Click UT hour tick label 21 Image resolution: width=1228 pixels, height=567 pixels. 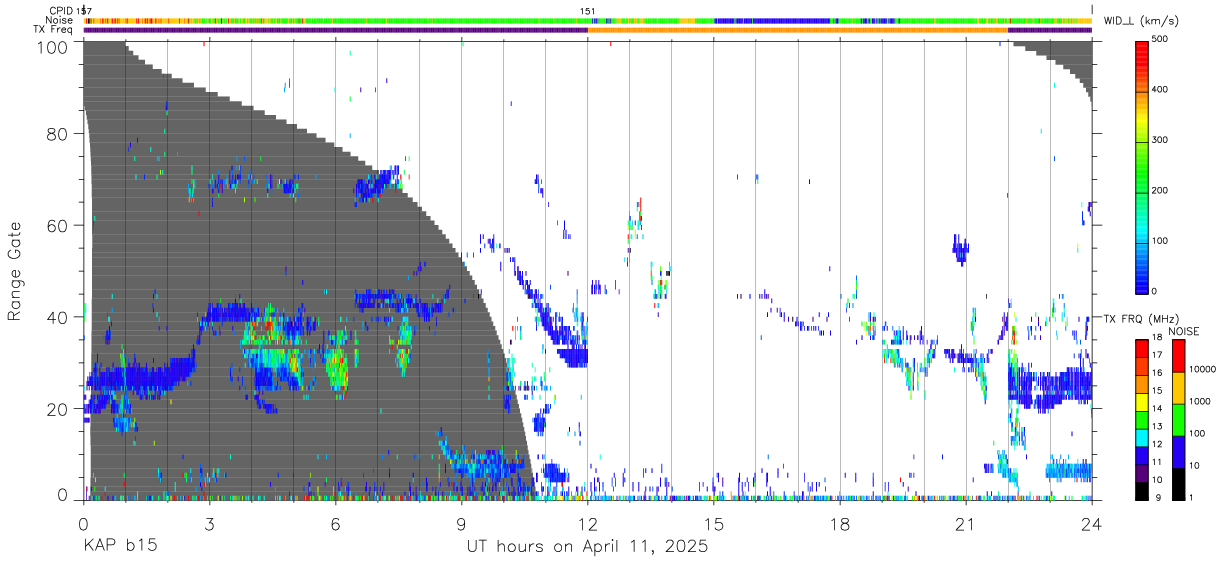point(966,523)
